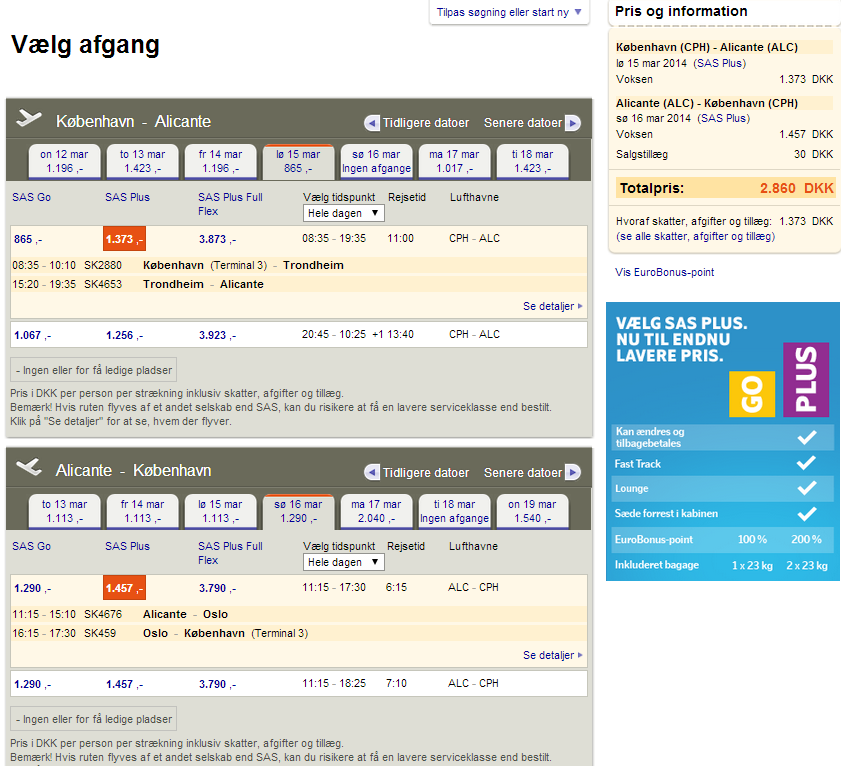Image resolution: width=842 pixels, height=766 pixels.
Task: Click later dates arrow for Alicante - København
Action: click(x=572, y=472)
